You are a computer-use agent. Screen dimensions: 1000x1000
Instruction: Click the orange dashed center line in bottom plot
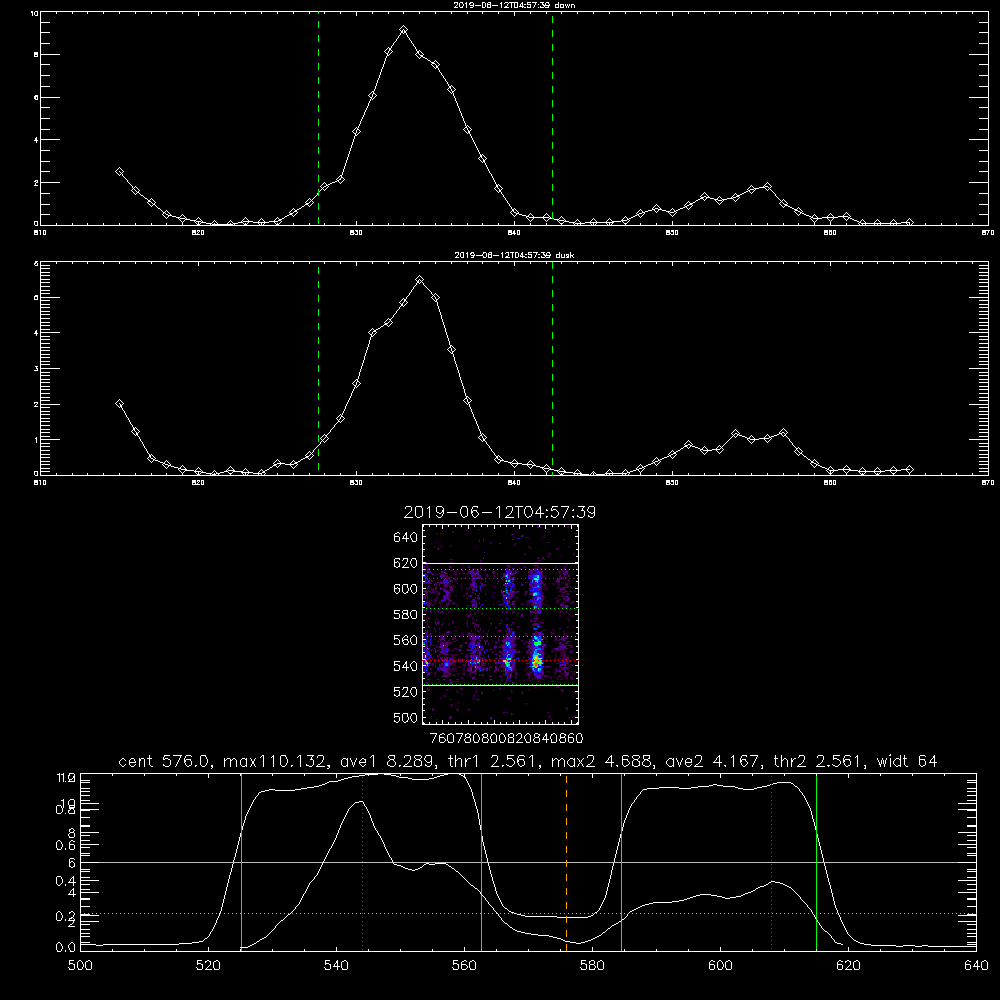566,862
